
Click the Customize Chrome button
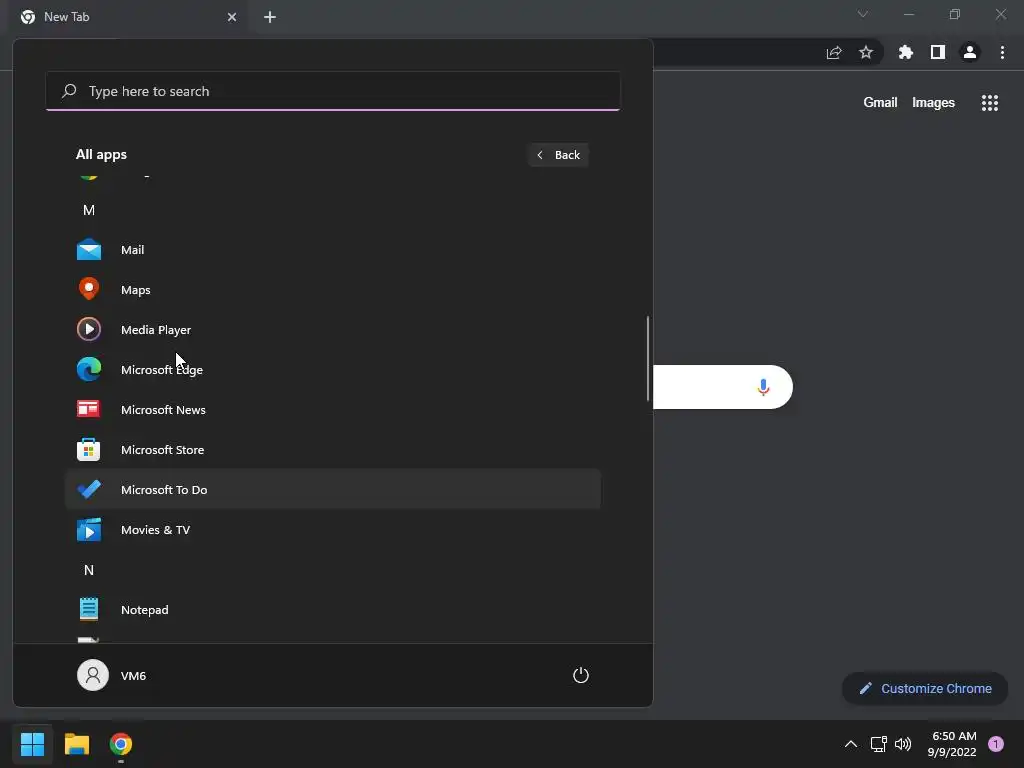click(925, 688)
